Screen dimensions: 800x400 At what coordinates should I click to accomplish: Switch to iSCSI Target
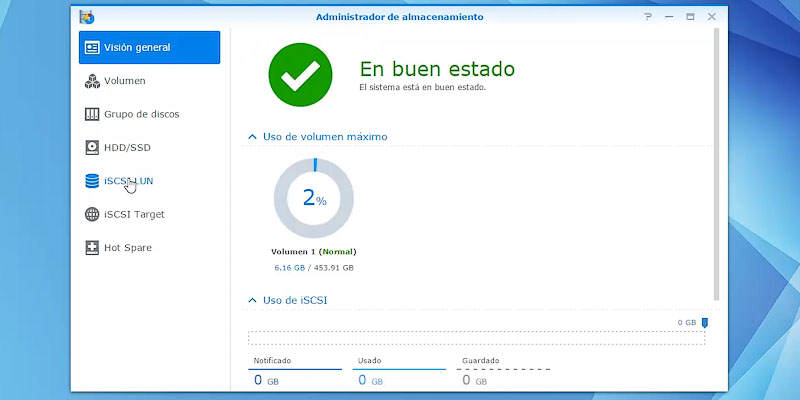tap(149, 214)
